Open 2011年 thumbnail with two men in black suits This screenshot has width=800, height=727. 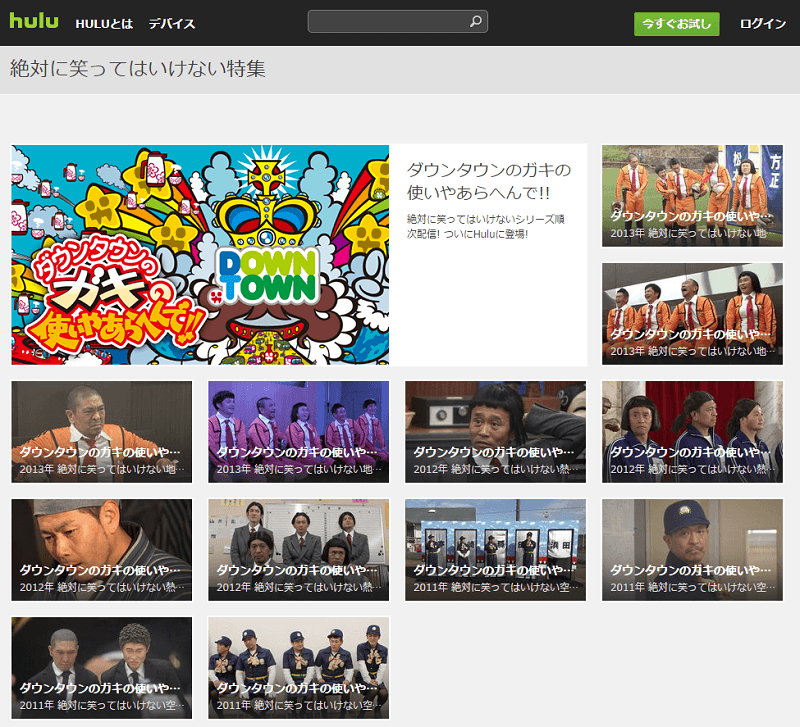point(102,668)
